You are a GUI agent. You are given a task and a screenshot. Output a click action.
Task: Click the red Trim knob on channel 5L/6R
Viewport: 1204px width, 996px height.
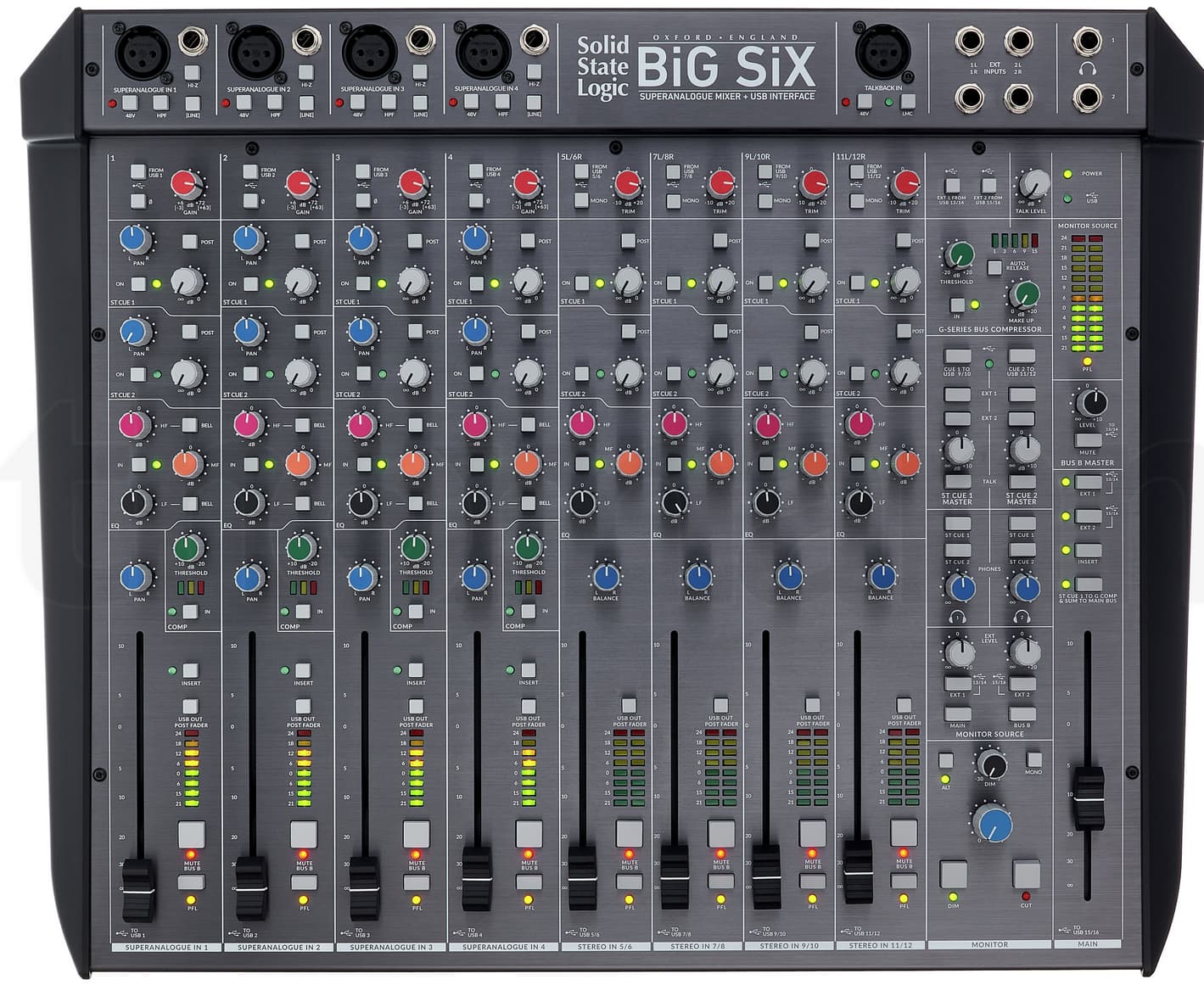tap(627, 182)
